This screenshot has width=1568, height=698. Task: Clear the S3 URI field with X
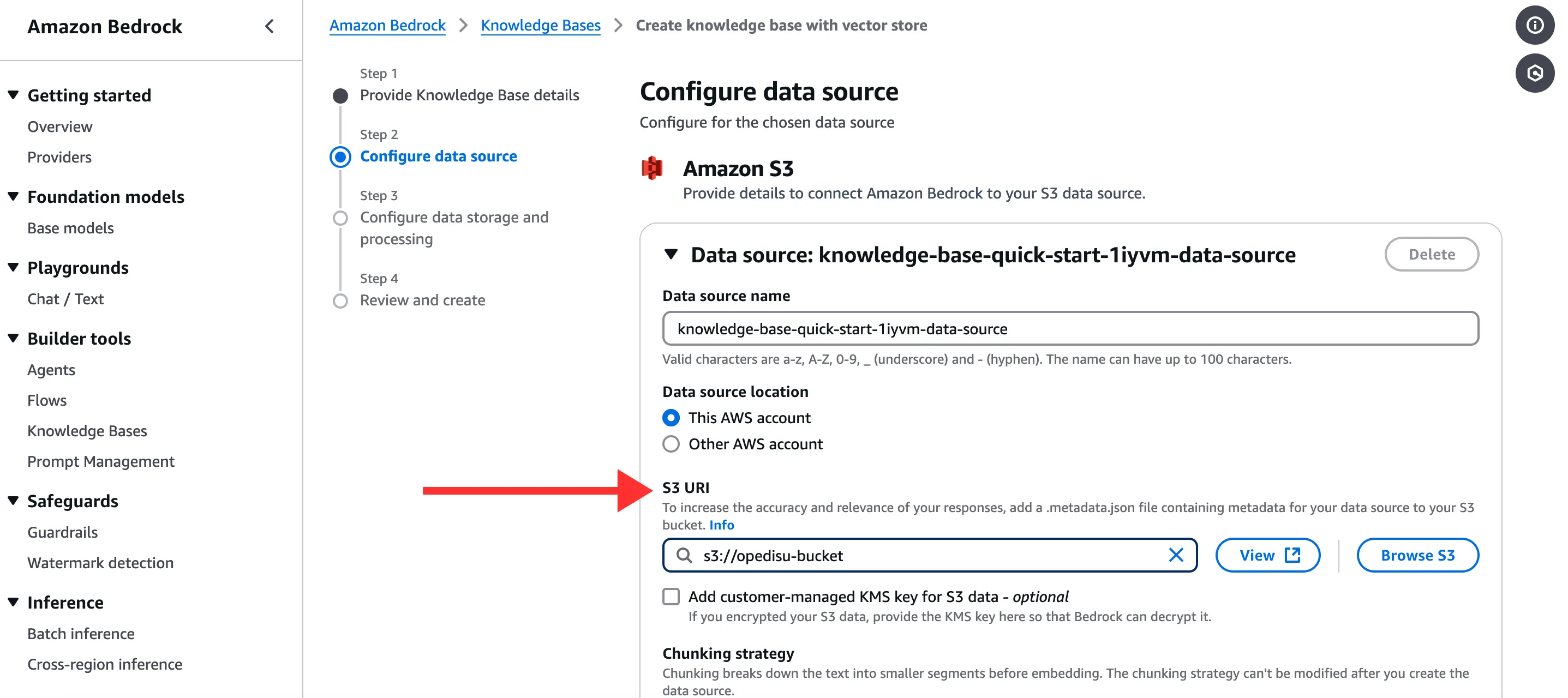[1175, 555]
